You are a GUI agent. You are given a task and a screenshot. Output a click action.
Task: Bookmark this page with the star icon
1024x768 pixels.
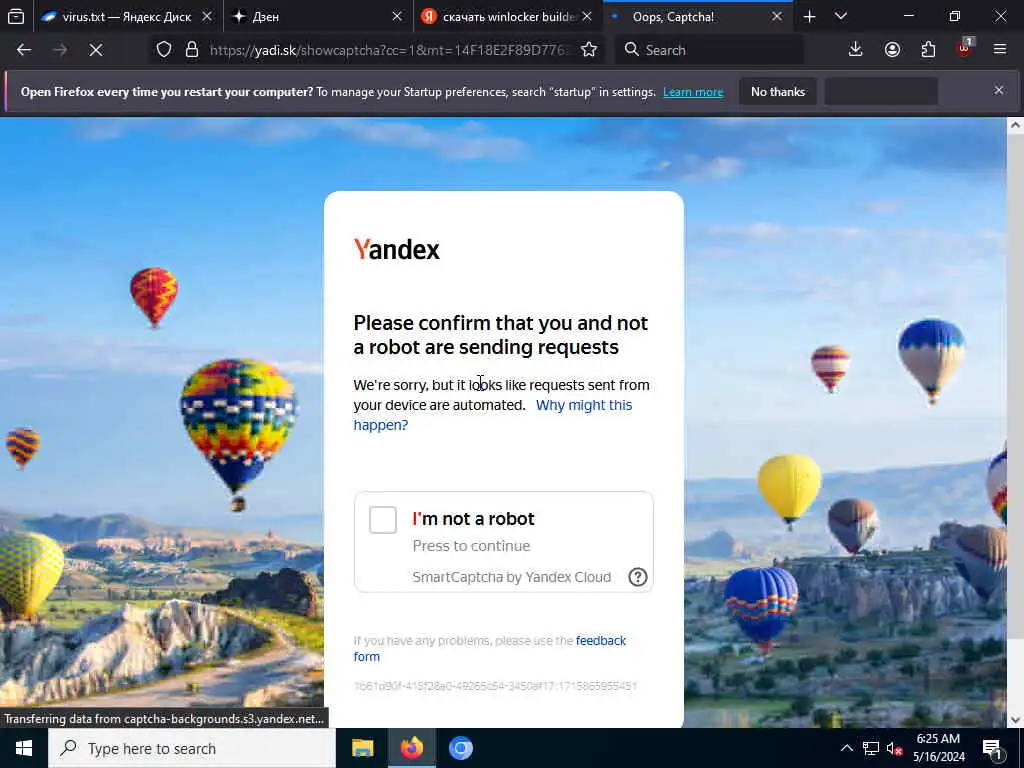pos(588,50)
